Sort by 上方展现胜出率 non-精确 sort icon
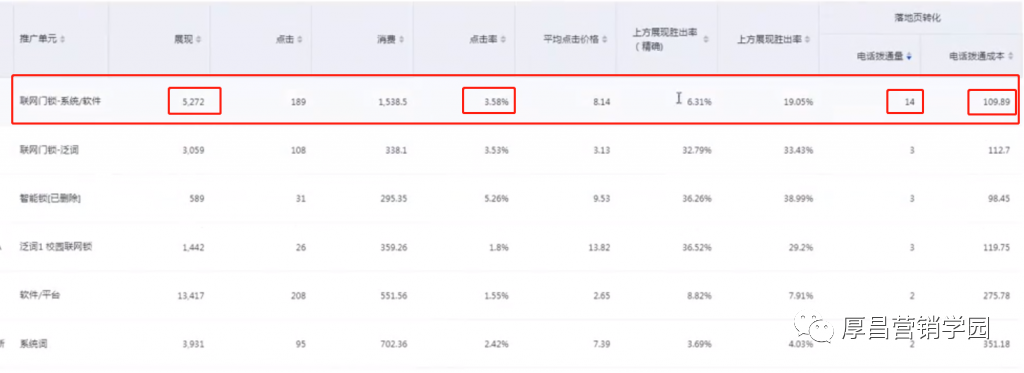Image resolution: width=1024 pixels, height=373 pixels. (808, 41)
